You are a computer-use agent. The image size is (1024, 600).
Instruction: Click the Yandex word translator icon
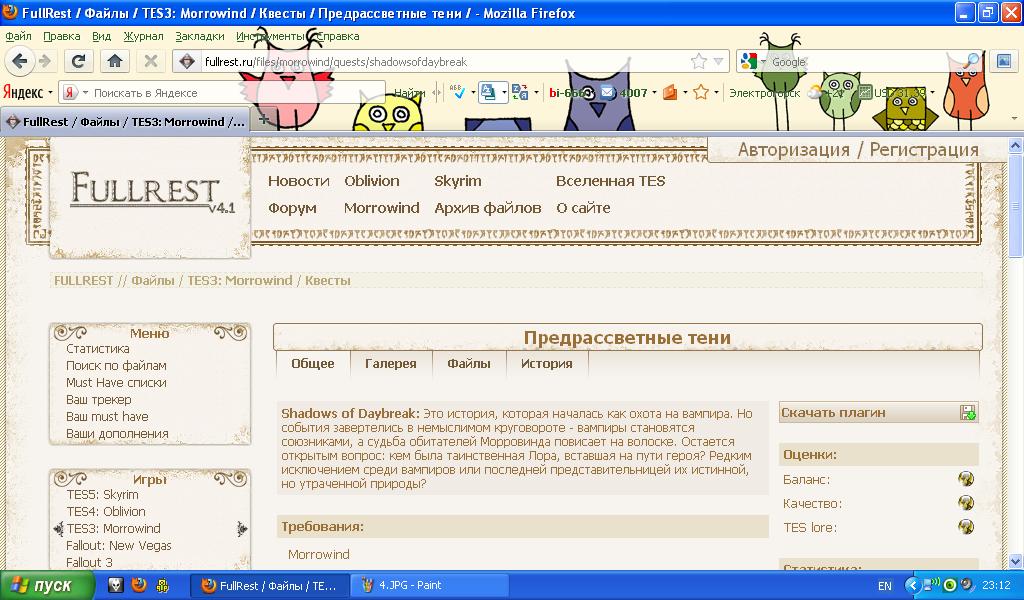point(520,93)
